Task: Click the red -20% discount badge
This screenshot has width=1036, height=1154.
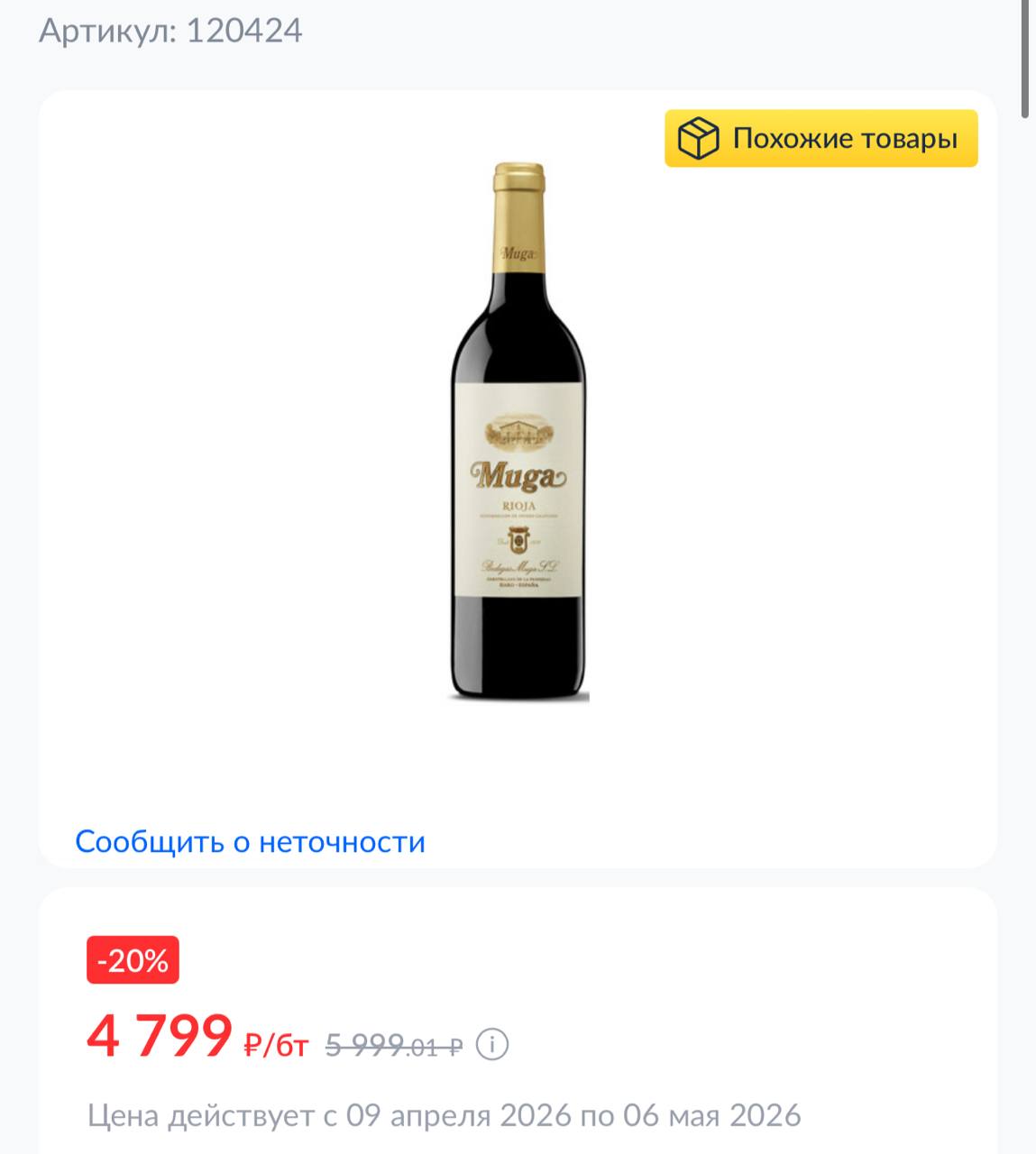Action: tap(133, 960)
